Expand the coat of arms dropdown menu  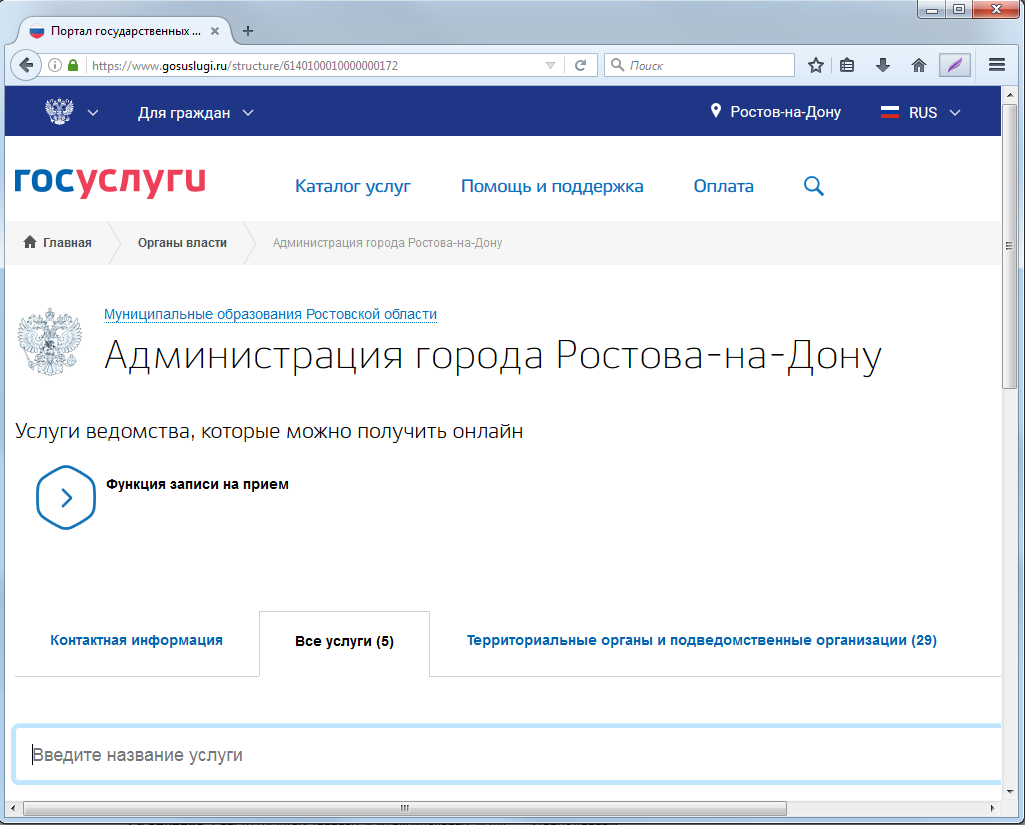(72, 113)
